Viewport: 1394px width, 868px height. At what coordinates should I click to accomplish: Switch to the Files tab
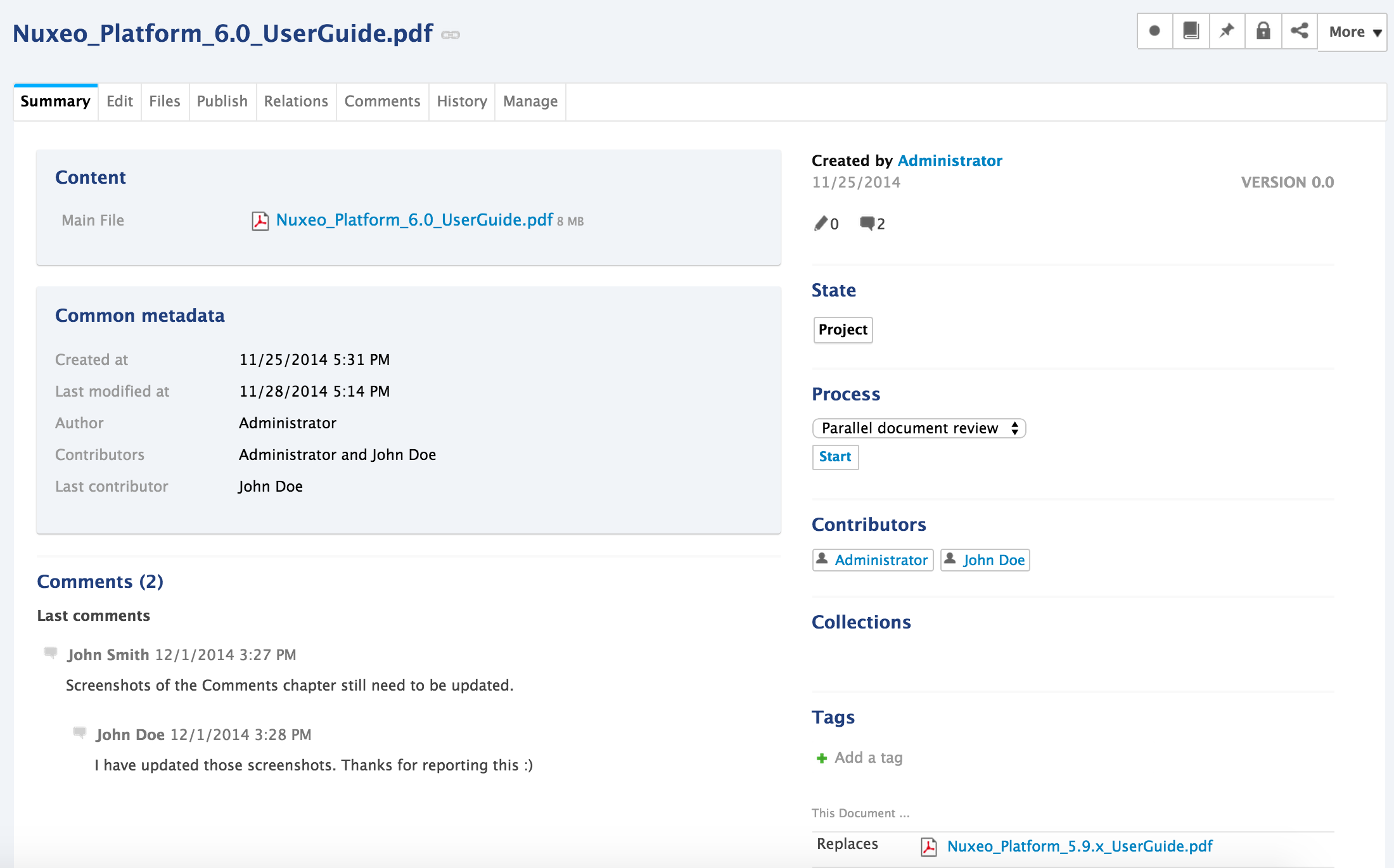165,101
